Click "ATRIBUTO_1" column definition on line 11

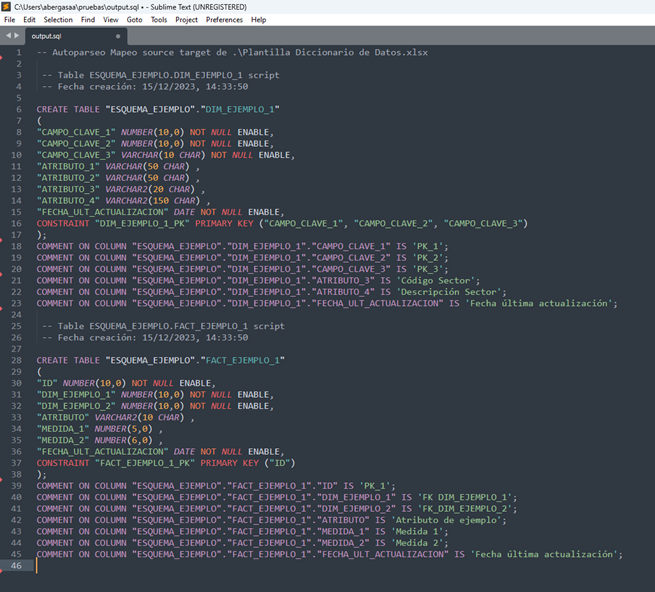click(x=118, y=167)
